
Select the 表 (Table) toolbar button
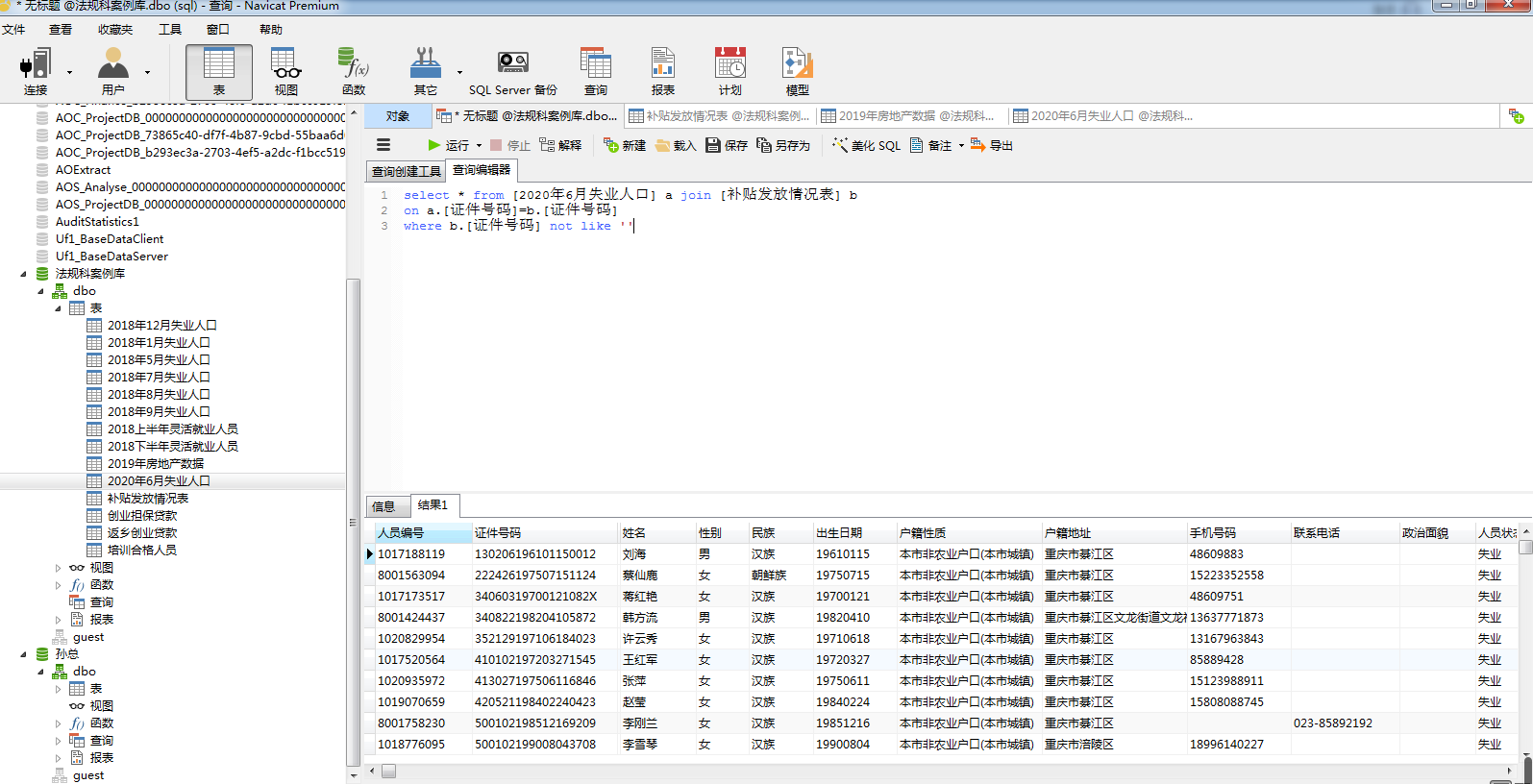click(219, 72)
